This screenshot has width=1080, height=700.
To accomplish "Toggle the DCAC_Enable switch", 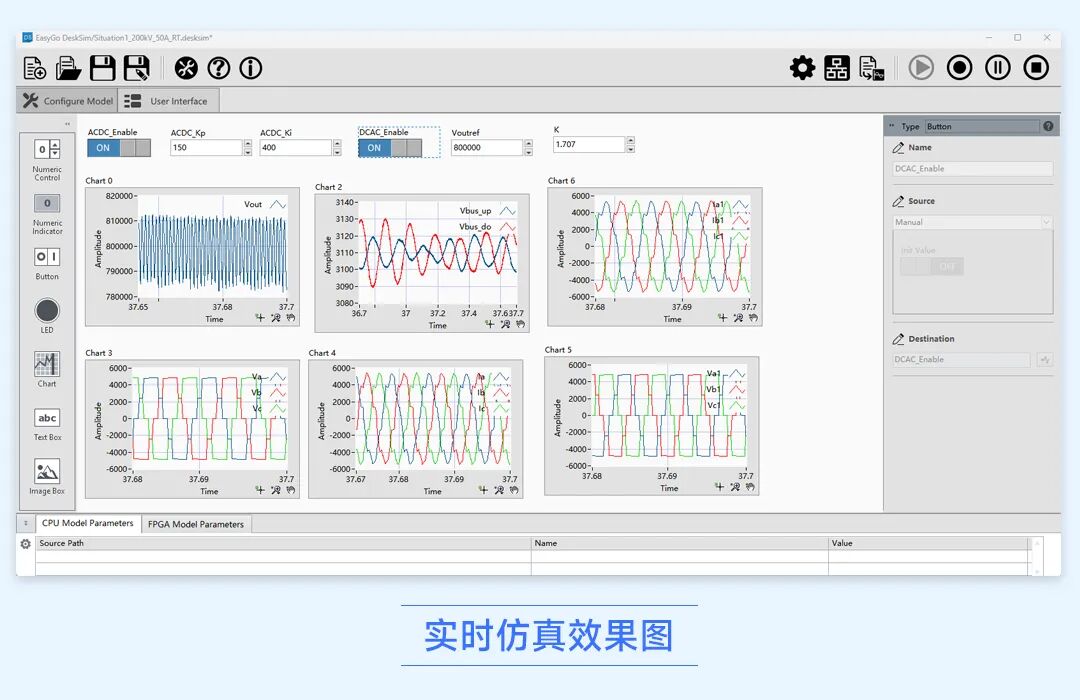I will [x=390, y=147].
